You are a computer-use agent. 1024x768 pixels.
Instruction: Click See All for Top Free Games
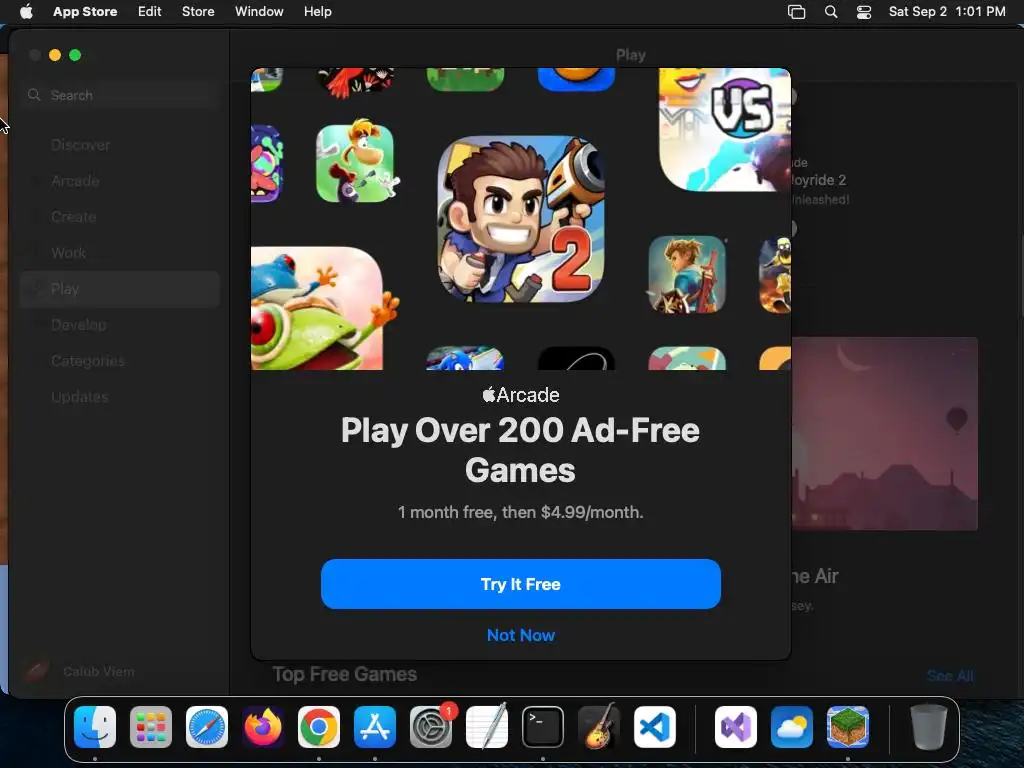(950, 676)
